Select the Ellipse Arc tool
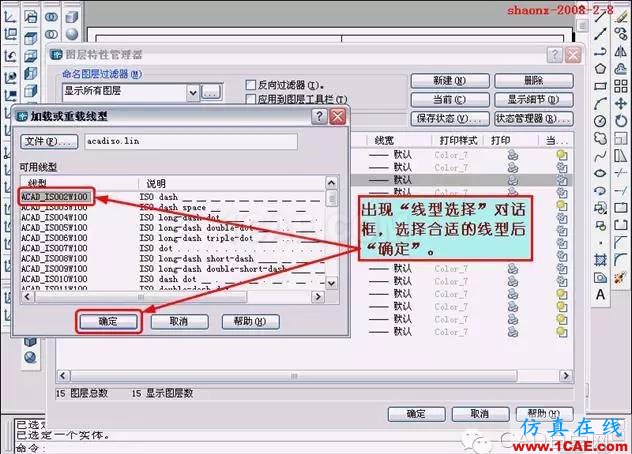 point(600,191)
